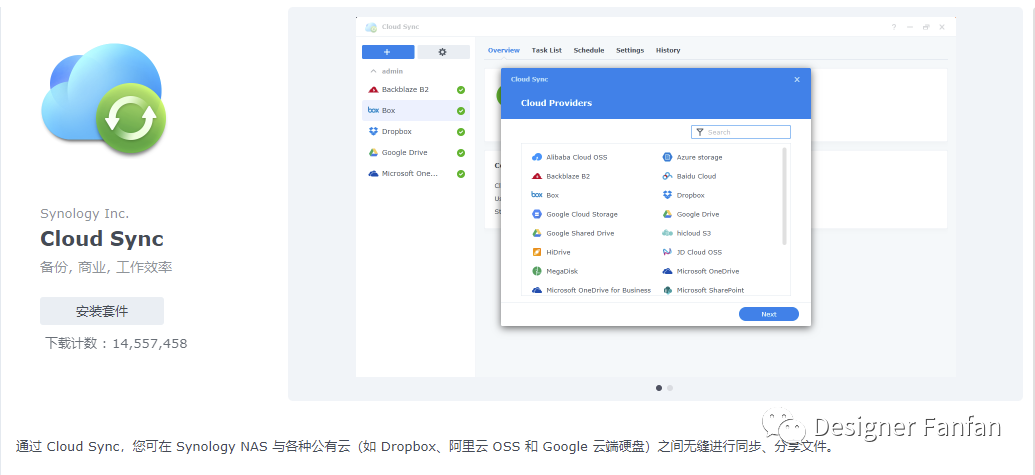The height and width of the screenshot is (475, 1035).
Task: Click the Alibaba Cloud OSS provider icon
Action: click(x=537, y=158)
